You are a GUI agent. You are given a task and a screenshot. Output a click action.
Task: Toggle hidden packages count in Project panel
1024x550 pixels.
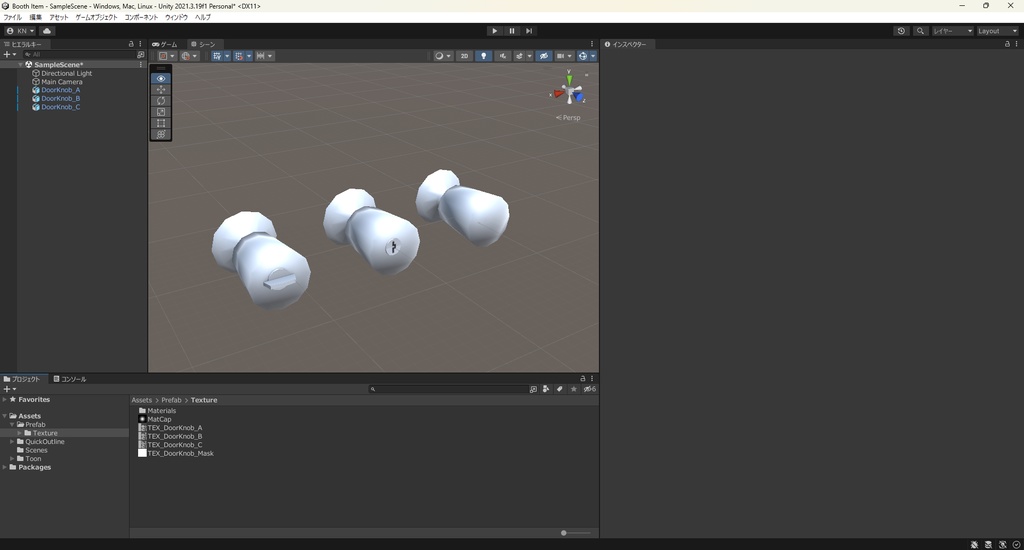pos(590,389)
